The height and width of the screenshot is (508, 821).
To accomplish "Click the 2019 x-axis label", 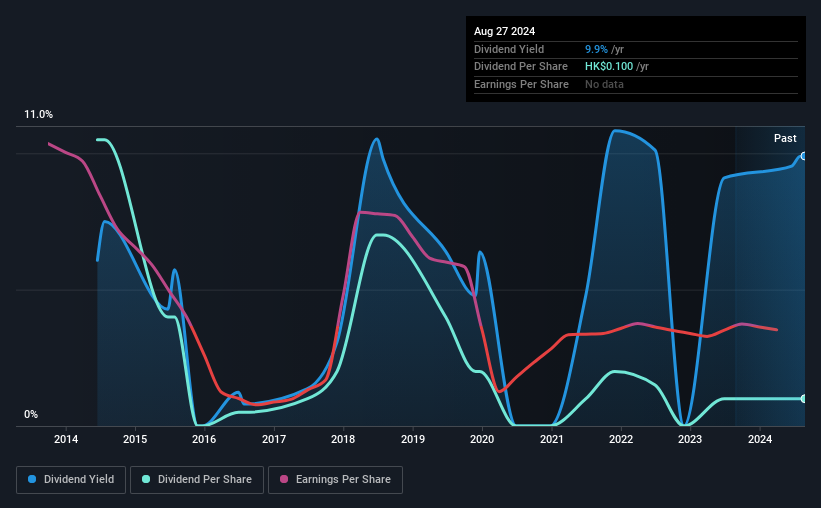I will click(413, 439).
